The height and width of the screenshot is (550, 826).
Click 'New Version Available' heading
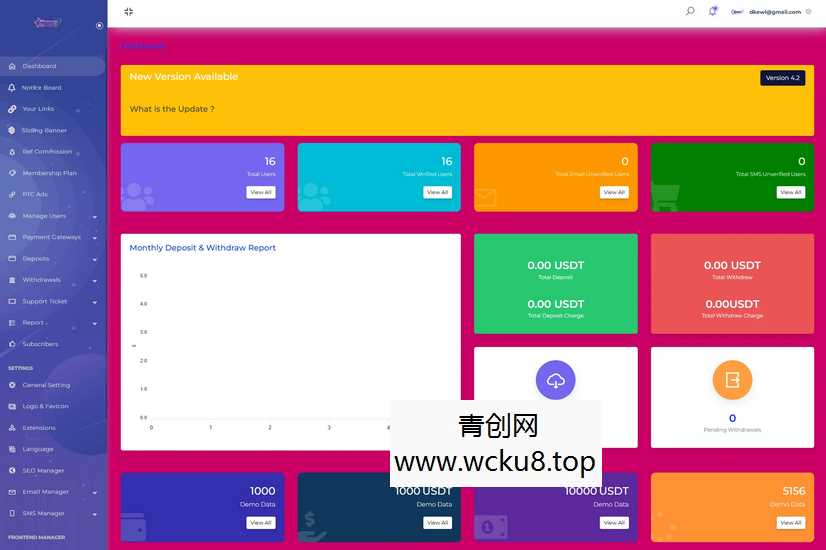coord(184,76)
